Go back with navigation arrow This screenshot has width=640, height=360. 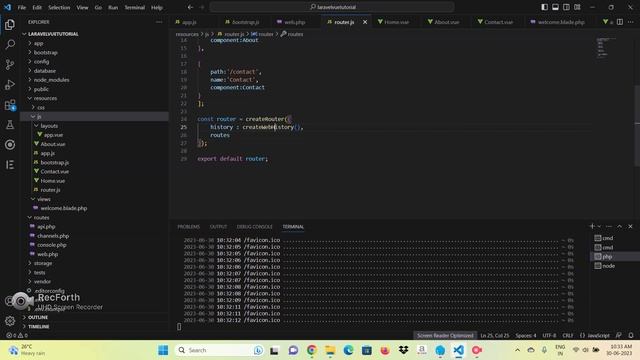coord(190,7)
